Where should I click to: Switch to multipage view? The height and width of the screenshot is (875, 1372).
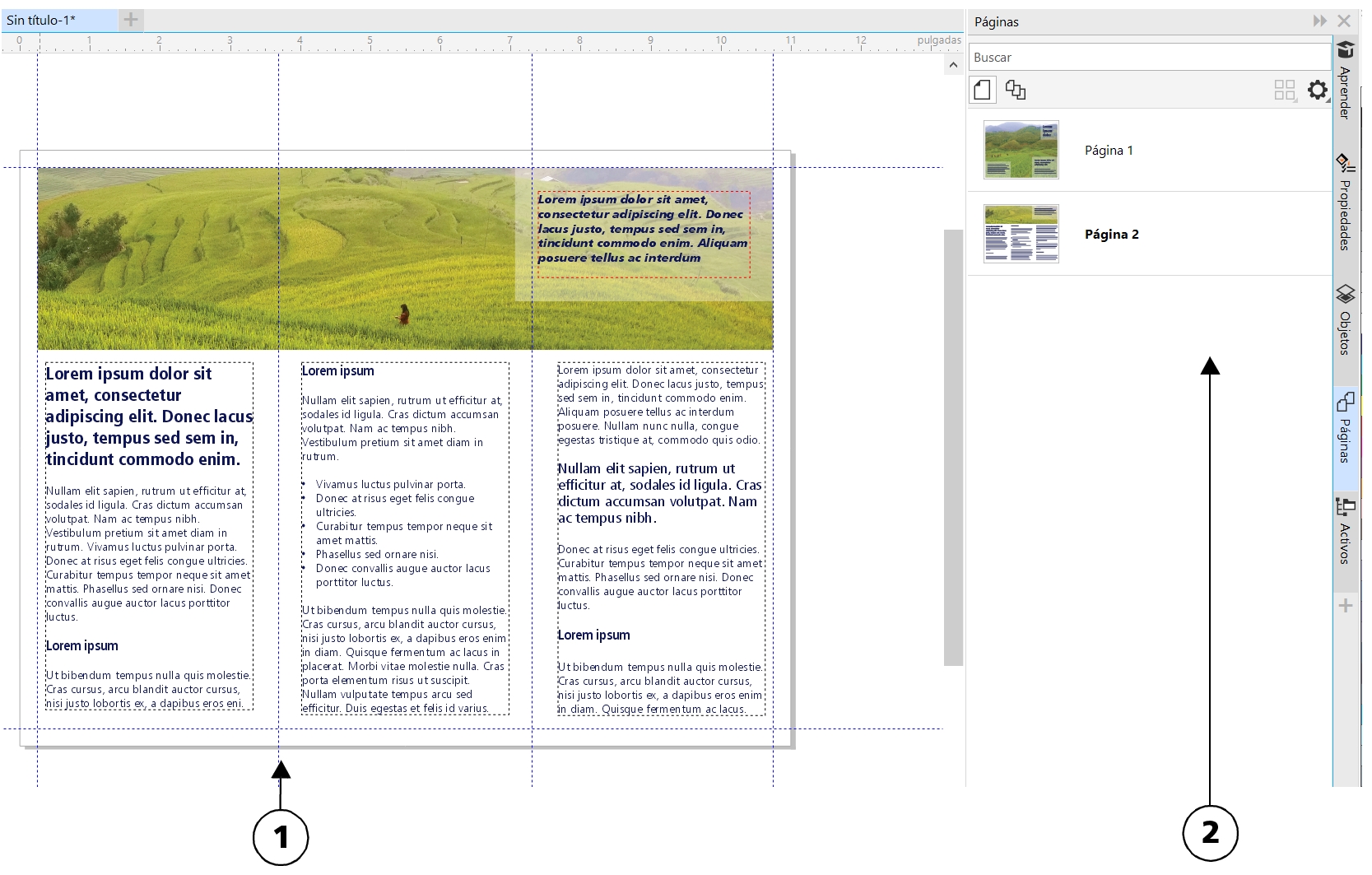1016,90
